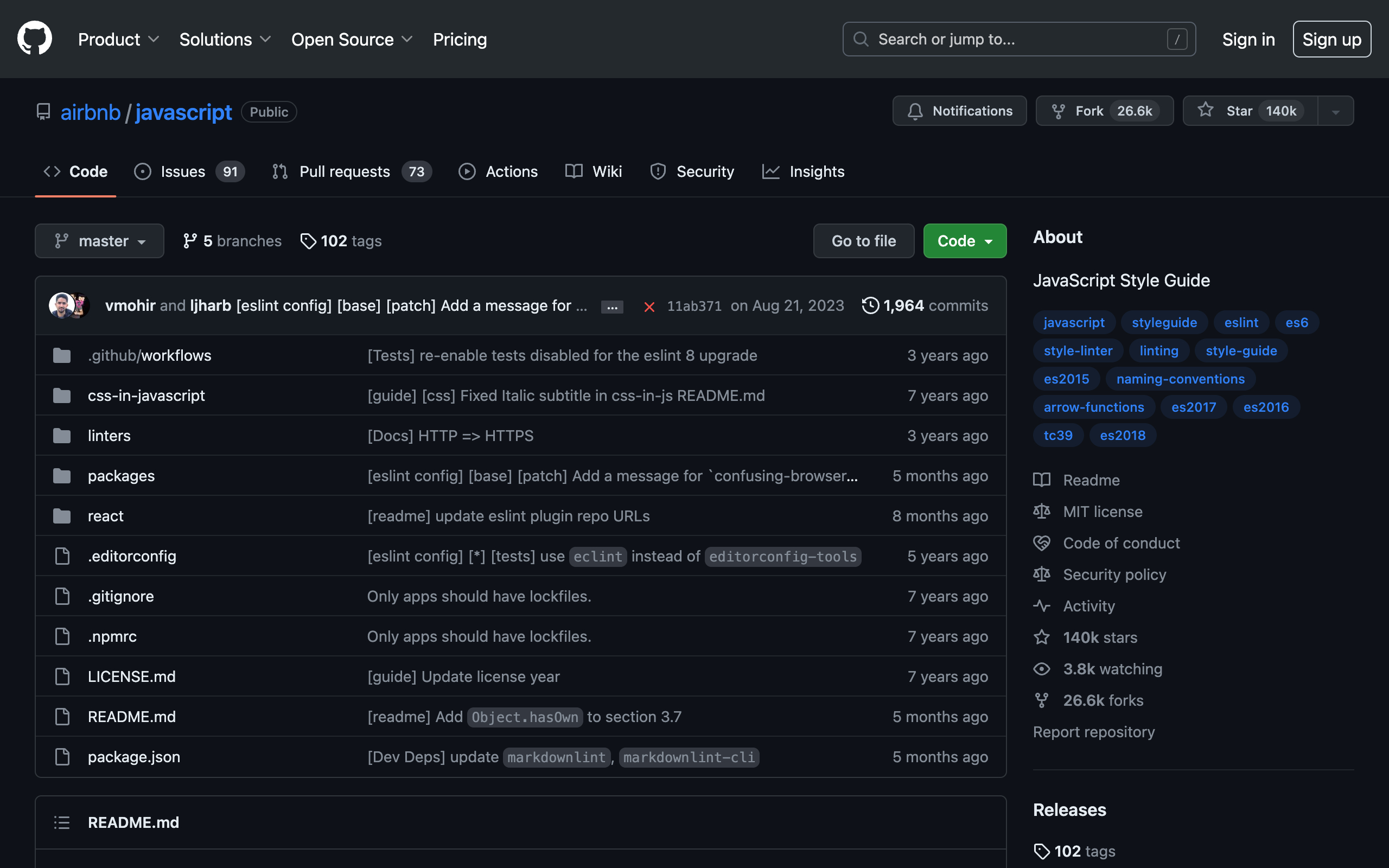1389x868 pixels.
Task: Click the .gitignore file icon
Action: pyautogui.click(x=62, y=596)
